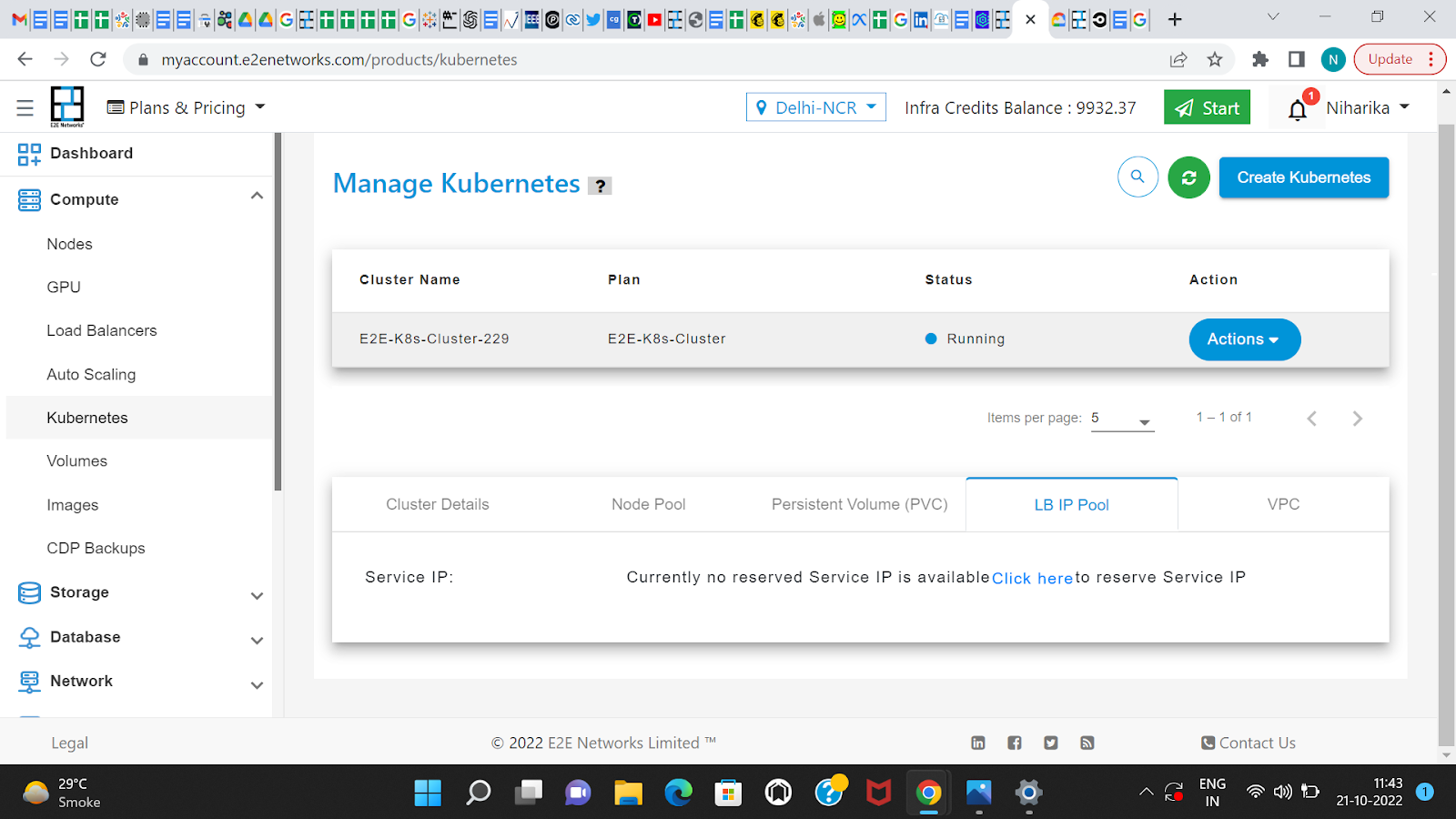Open McAfee from taskbar
Image resolution: width=1456 pixels, height=819 pixels.
pyautogui.click(x=878, y=793)
